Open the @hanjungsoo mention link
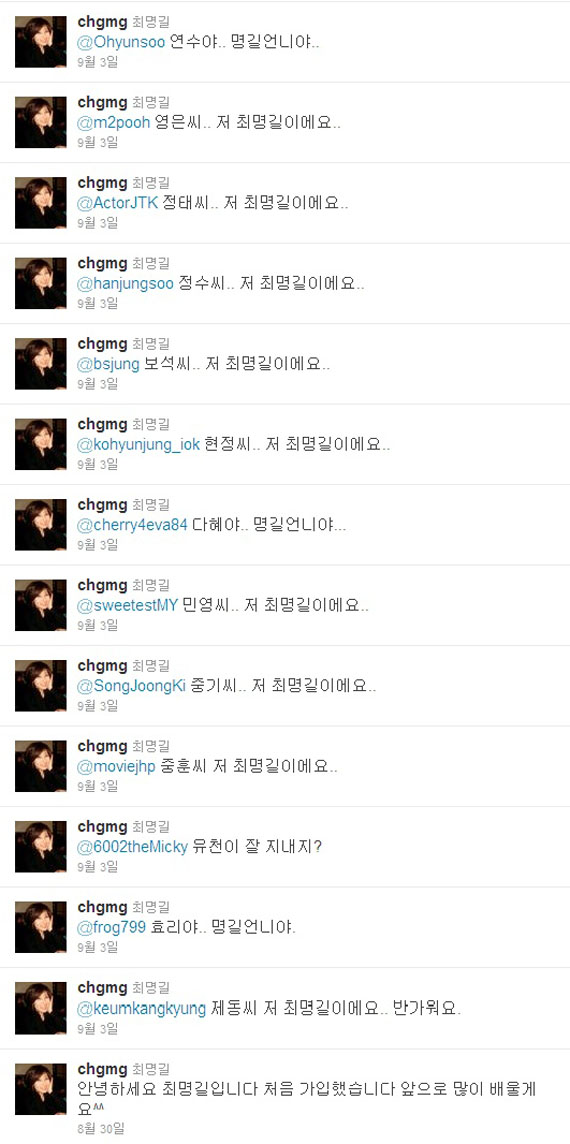Screen dimensions: 570x1144 (126, 284)
